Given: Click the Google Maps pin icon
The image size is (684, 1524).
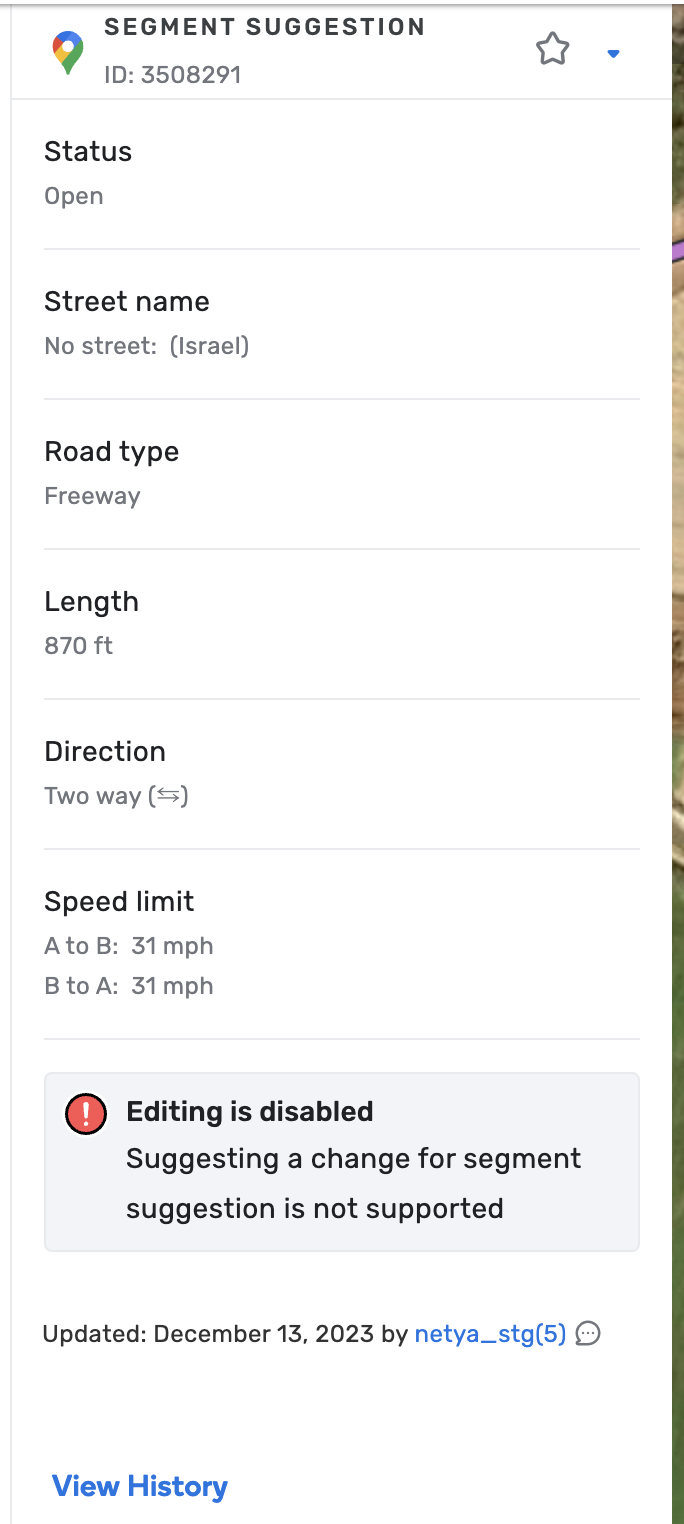Looking at the screenshot, I should (x=68, y=53).
